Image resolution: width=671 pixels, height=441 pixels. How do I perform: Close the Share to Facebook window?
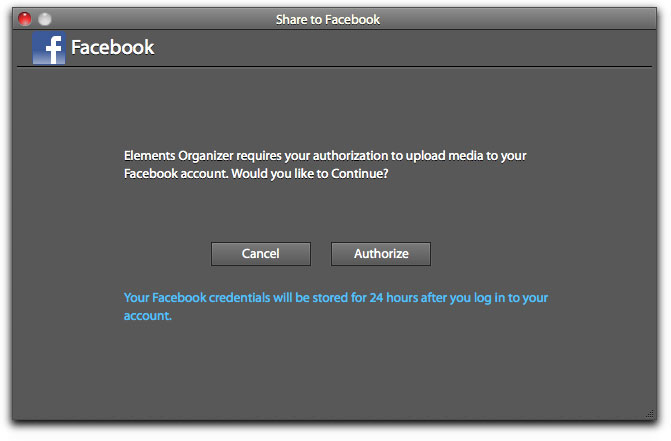click(x=25, y=19)
